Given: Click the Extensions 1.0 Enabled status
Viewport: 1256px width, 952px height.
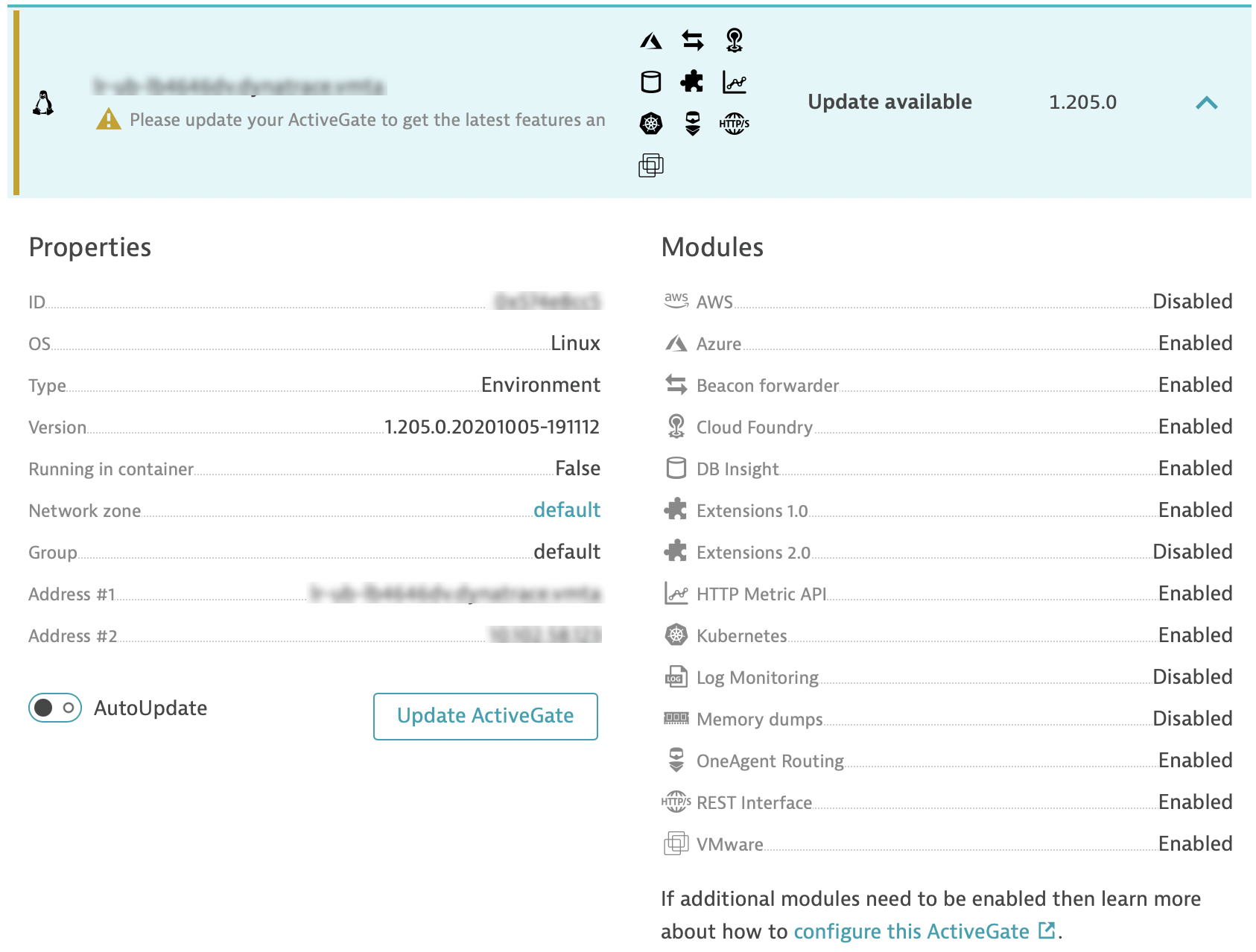Looking at the screenshot, I should click(x=1196, y=510).
